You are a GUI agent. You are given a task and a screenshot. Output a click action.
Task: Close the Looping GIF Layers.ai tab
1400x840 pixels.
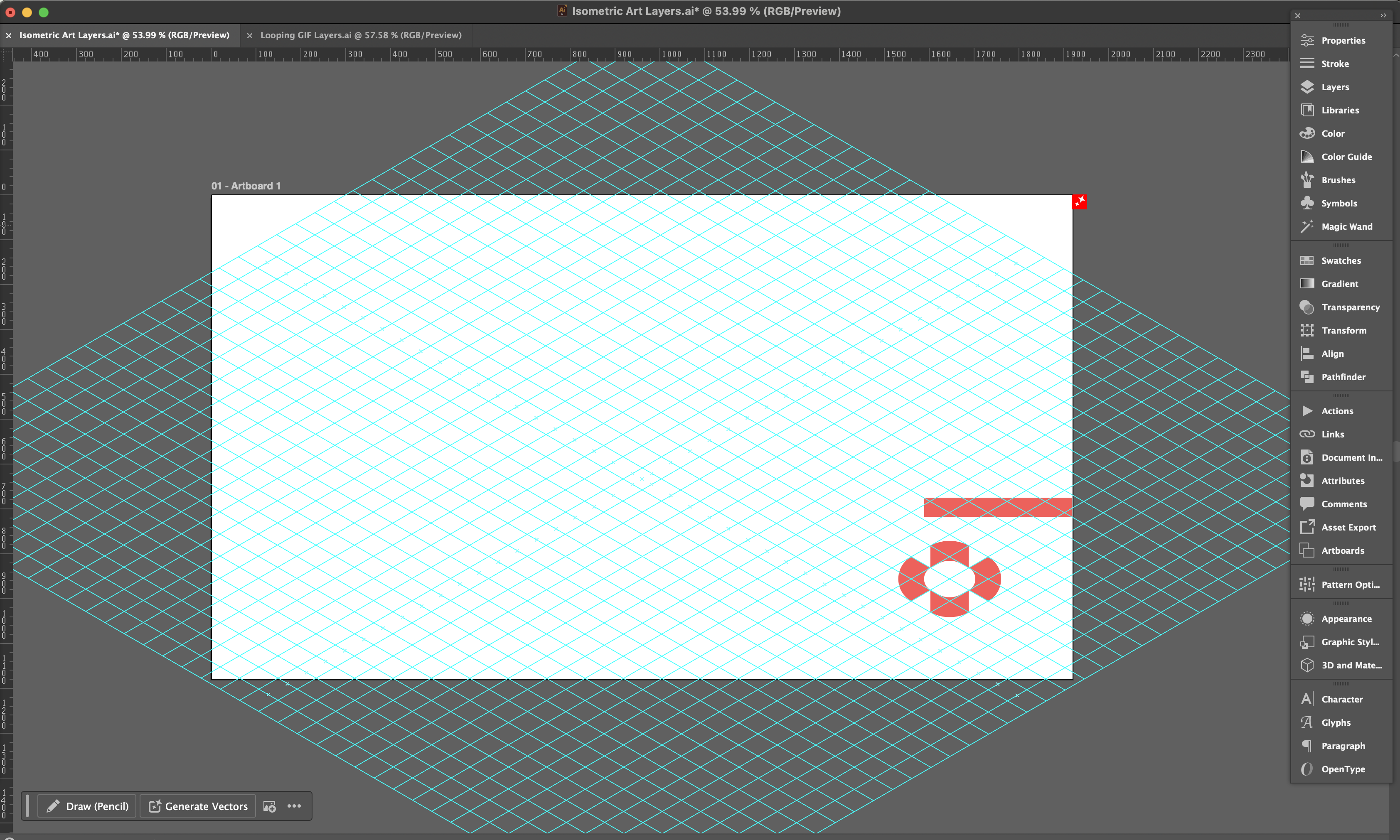click(250, 35)
